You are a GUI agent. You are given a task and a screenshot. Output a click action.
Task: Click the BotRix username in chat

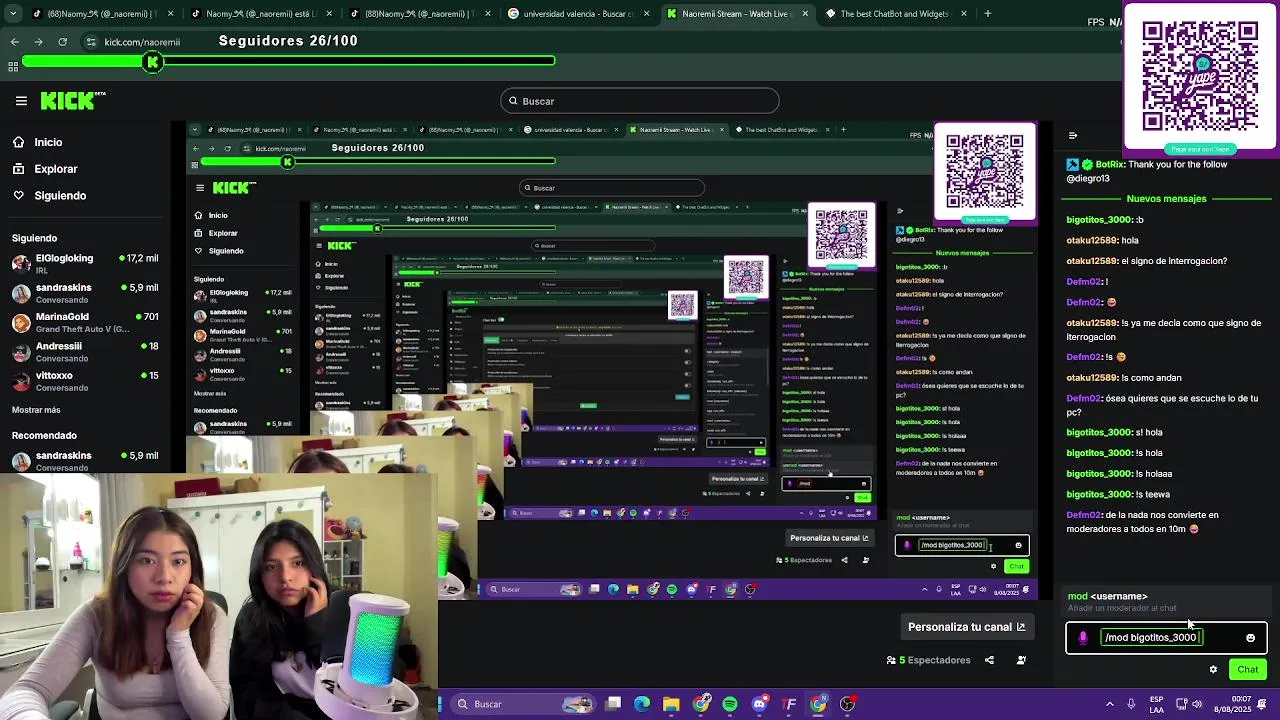pos(1110,165)
